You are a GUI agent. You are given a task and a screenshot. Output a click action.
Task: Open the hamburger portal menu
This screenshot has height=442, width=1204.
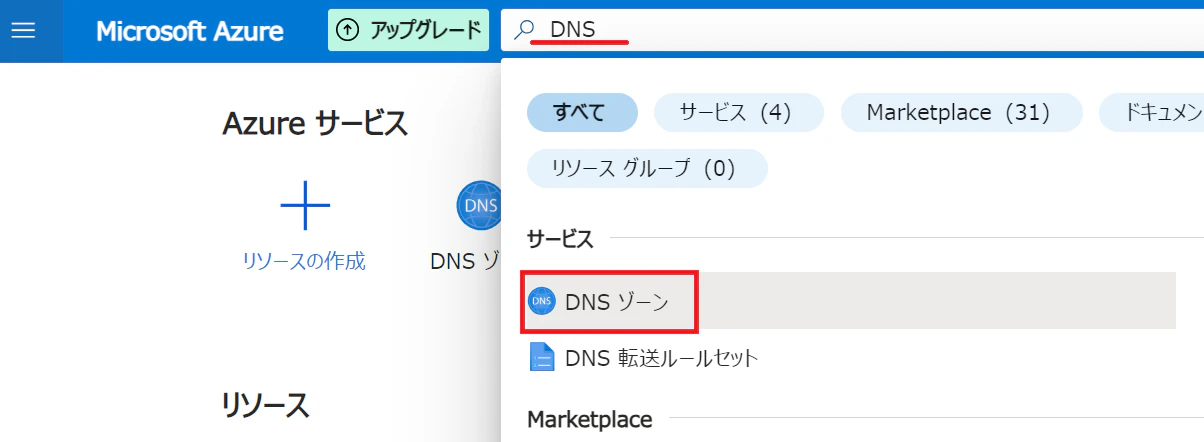tap(22, 31)
